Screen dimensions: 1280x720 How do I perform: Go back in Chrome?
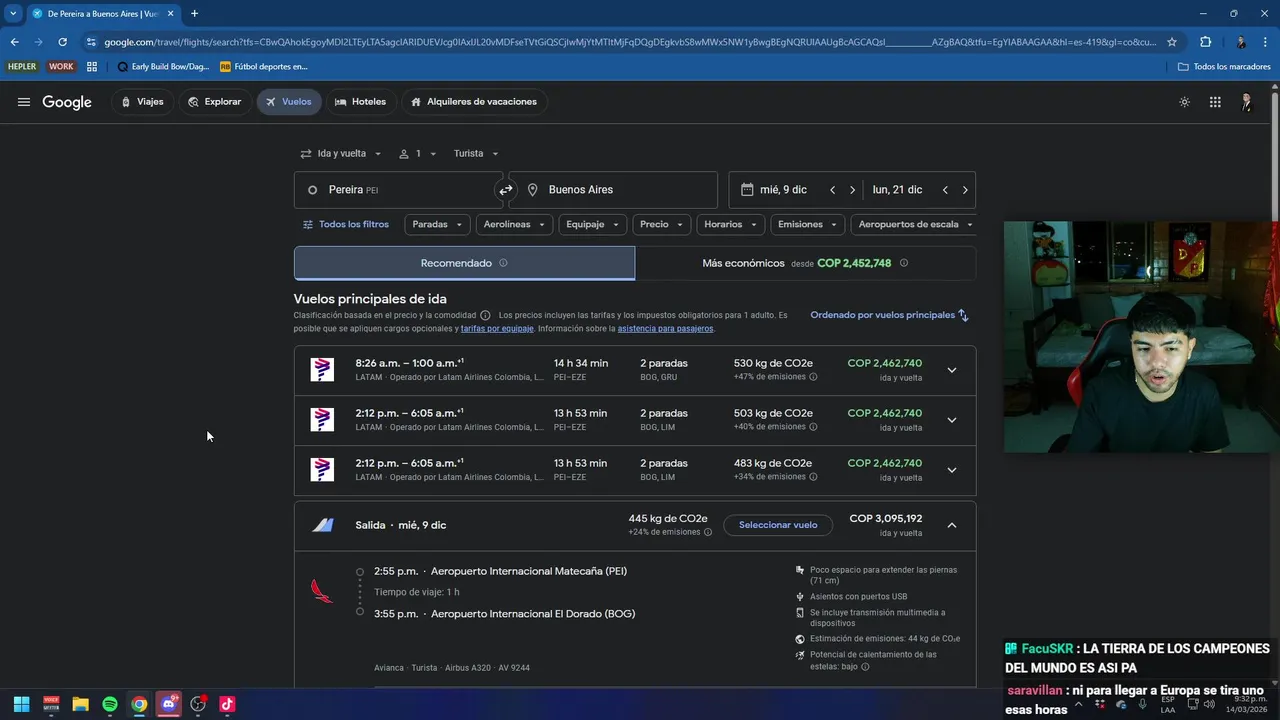coord(14,42)
